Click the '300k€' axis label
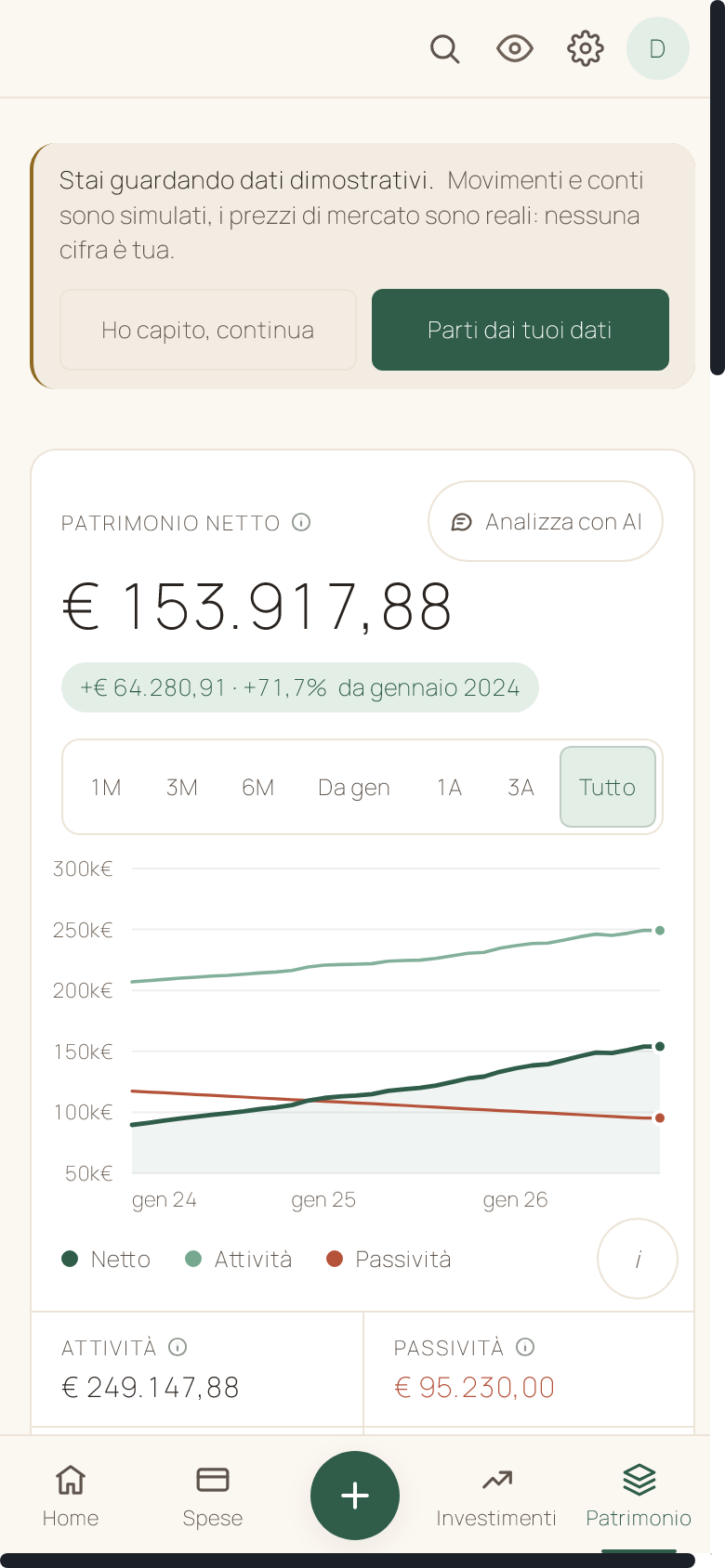725x1568 pixels. coord(83,869)
